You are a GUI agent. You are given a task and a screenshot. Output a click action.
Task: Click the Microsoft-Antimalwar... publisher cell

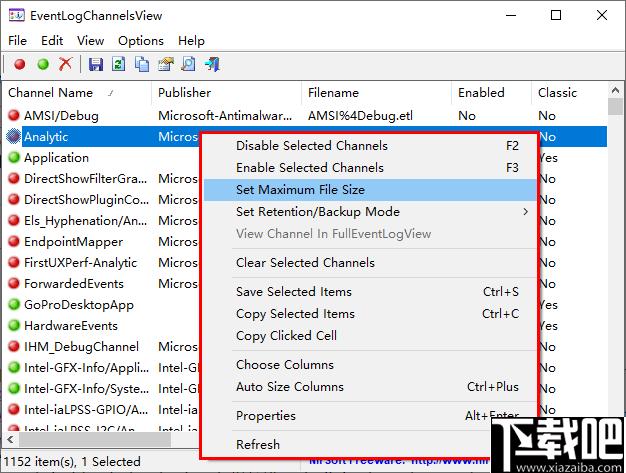click(x=225, y=116)
